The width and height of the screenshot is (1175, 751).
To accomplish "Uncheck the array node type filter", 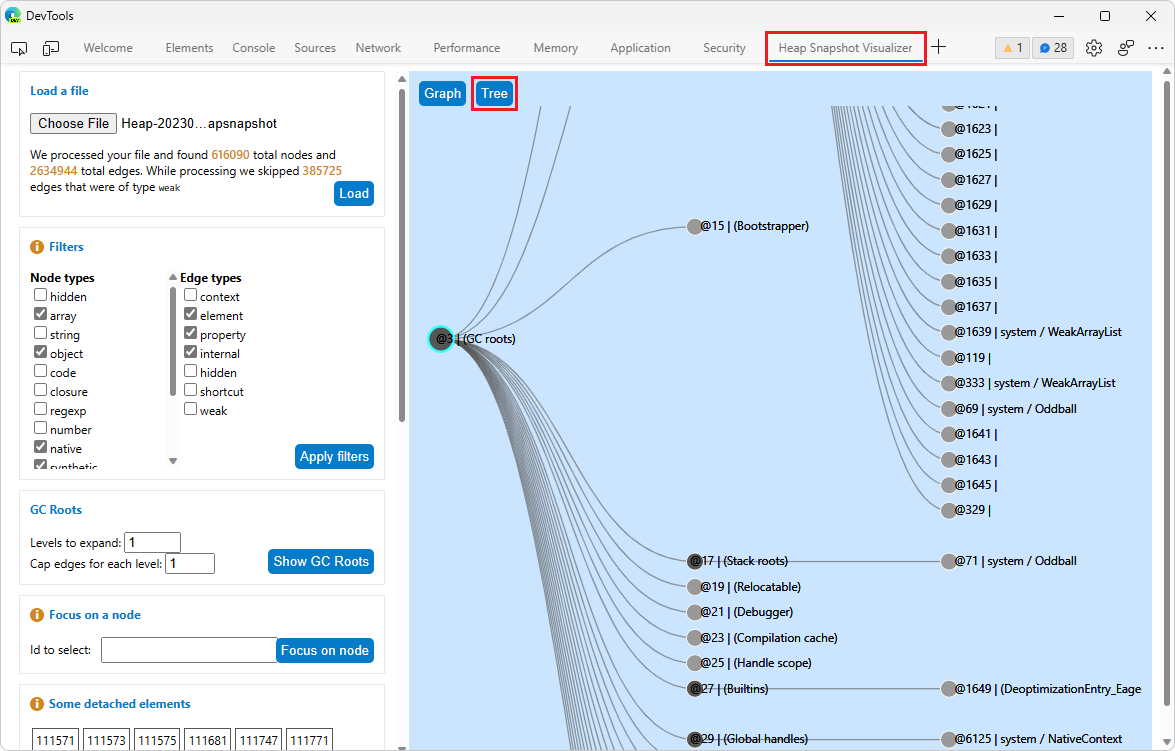I will [39, 314].
